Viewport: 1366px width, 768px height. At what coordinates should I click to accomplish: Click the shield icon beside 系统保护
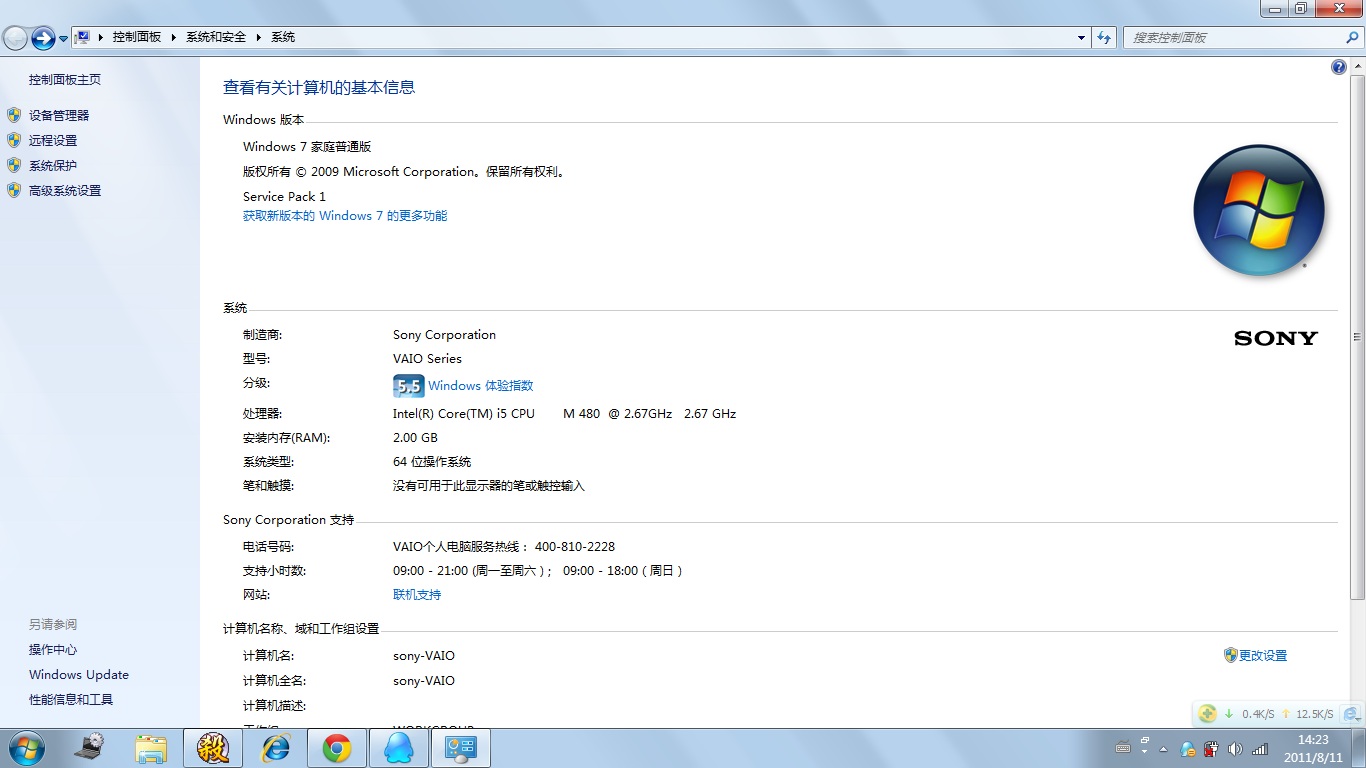coord(14,165)
